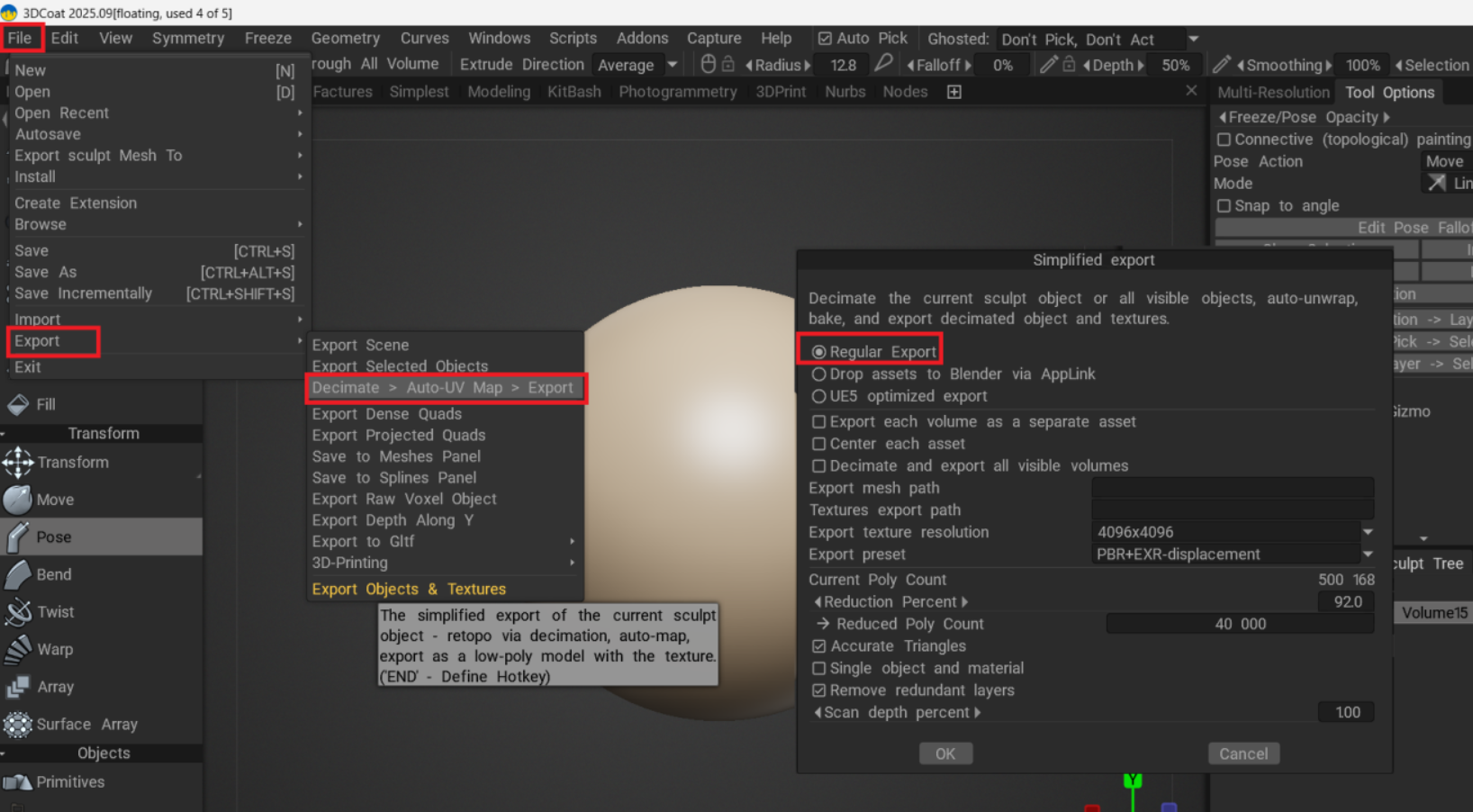This screenshot has height=812, width=1473.
Task: Pick the Twist tool
Action: [x=101, y=612]
